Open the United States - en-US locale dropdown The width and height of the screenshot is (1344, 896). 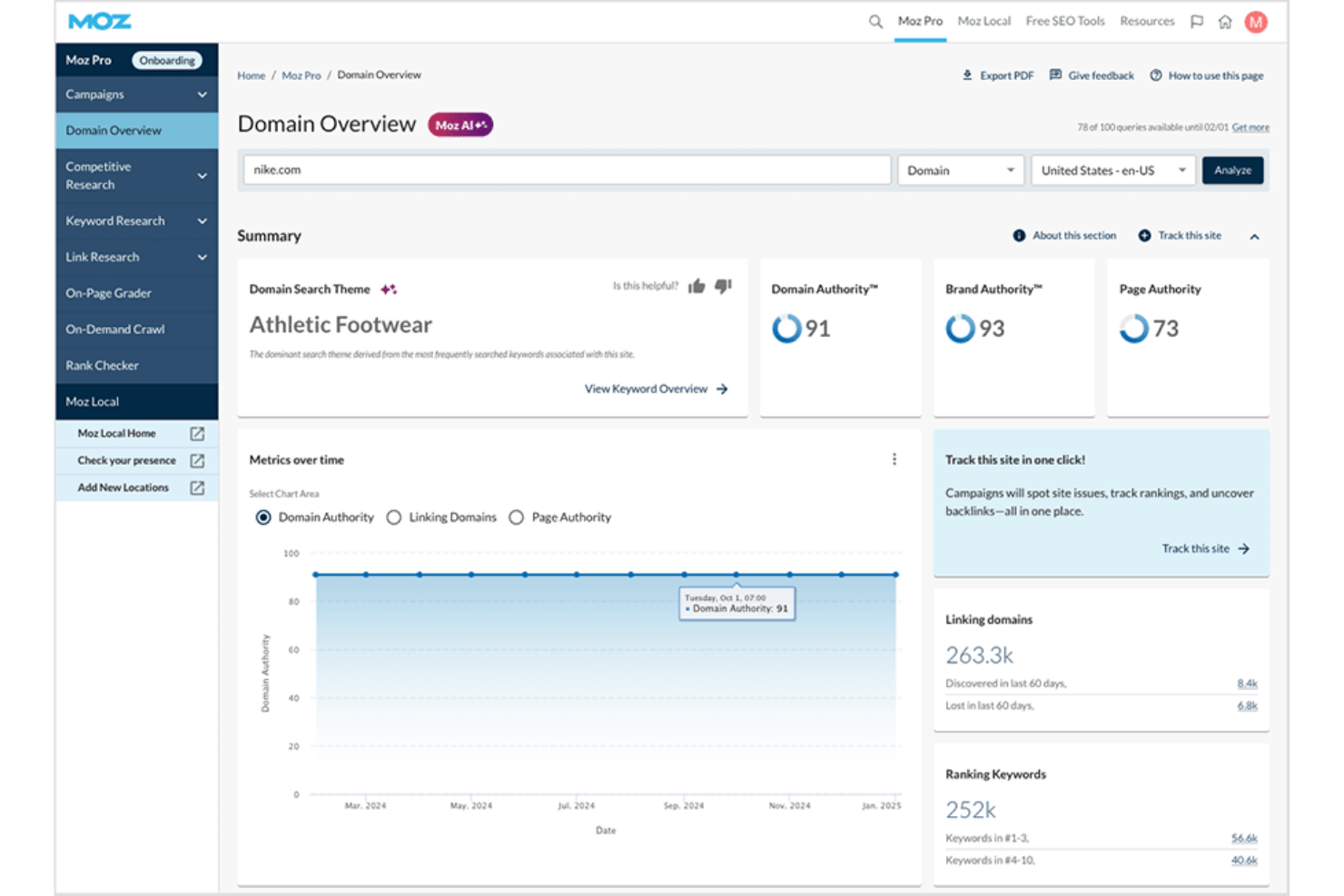[1112, 170]
